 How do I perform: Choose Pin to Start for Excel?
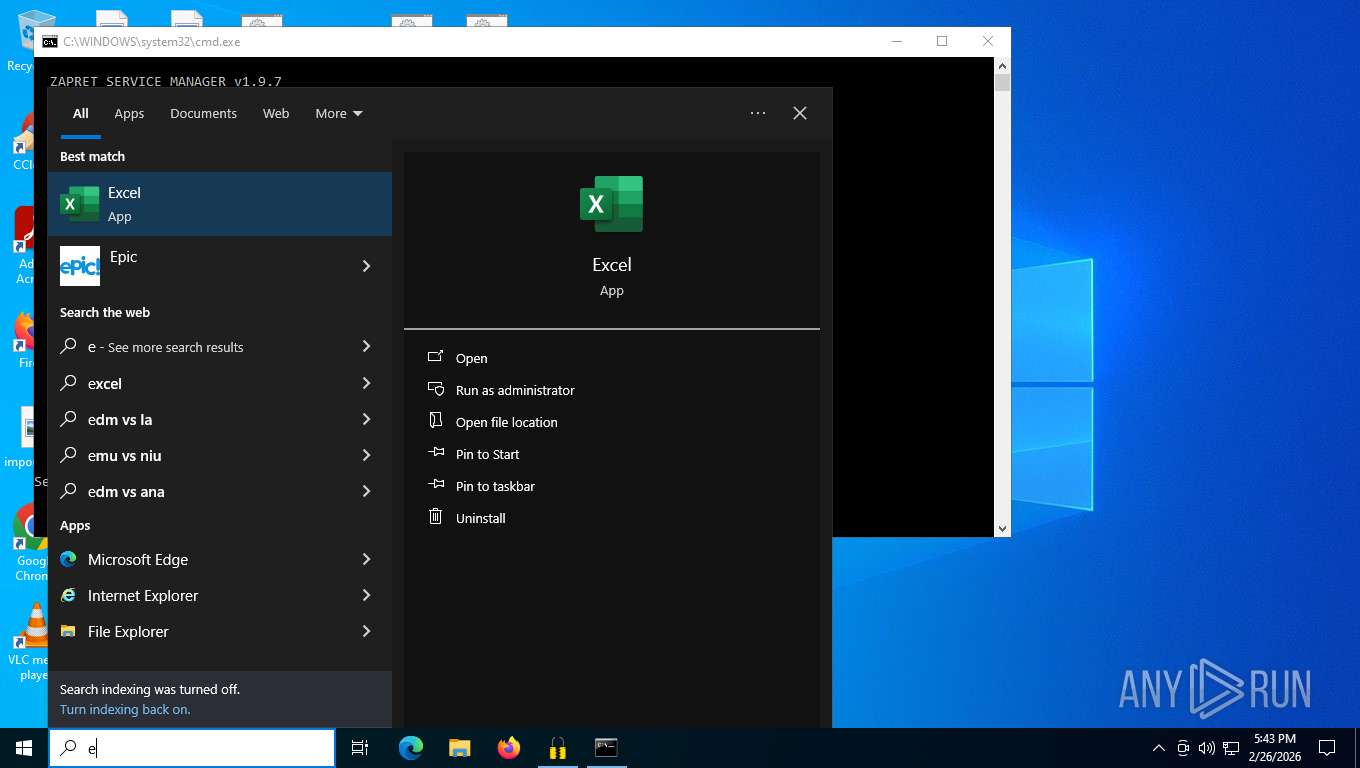coord(488,454)
